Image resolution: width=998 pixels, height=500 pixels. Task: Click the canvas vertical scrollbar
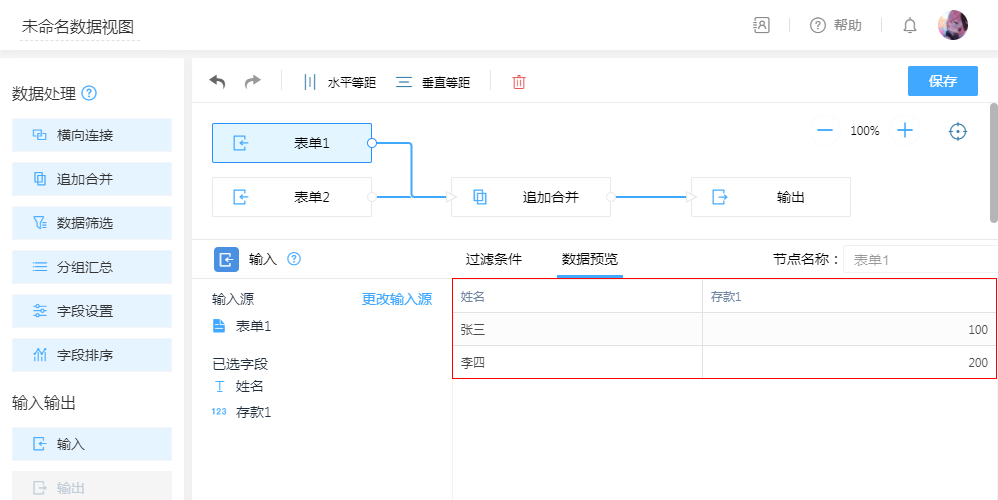[x=992, y=162]
